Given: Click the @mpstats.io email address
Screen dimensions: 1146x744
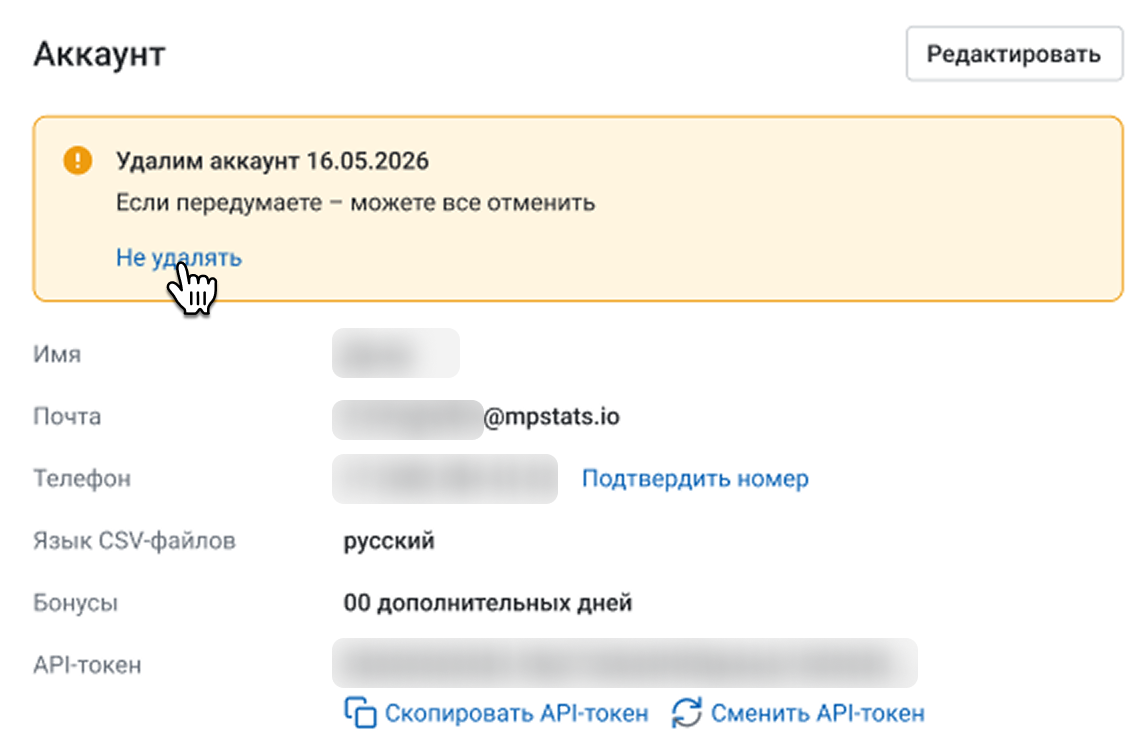Looking at the screenshot, I should [x=551, y=416].
